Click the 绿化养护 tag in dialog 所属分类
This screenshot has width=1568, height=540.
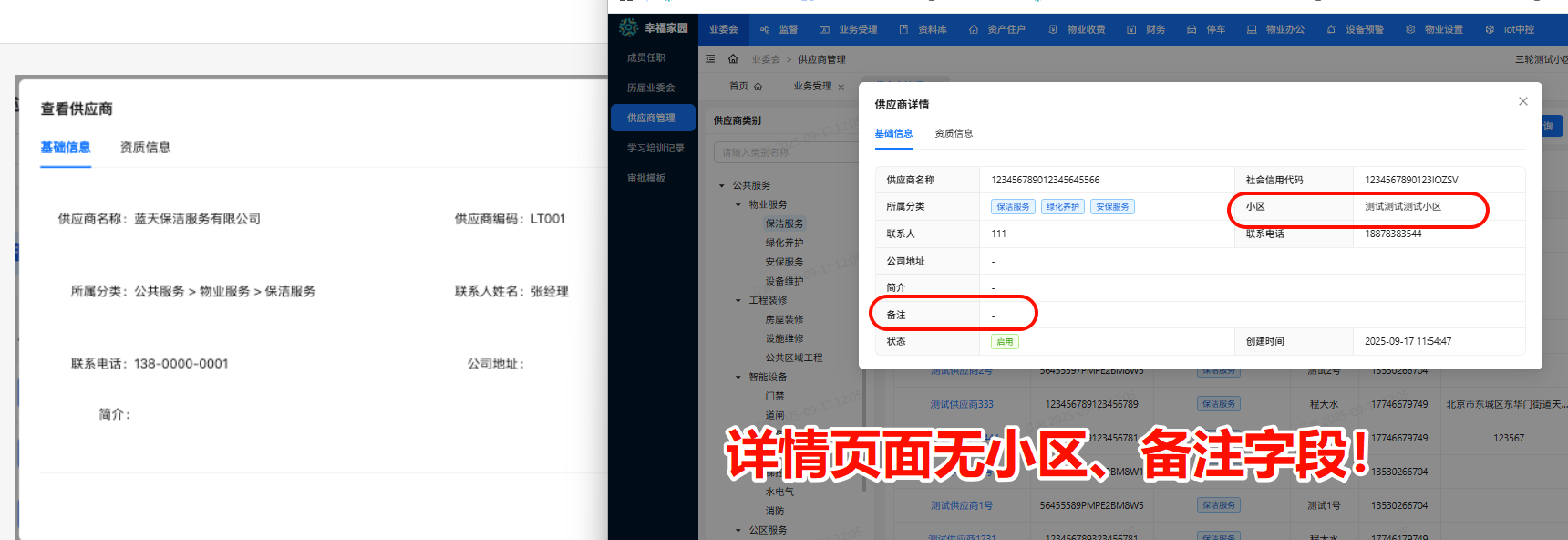[1063, 207]
